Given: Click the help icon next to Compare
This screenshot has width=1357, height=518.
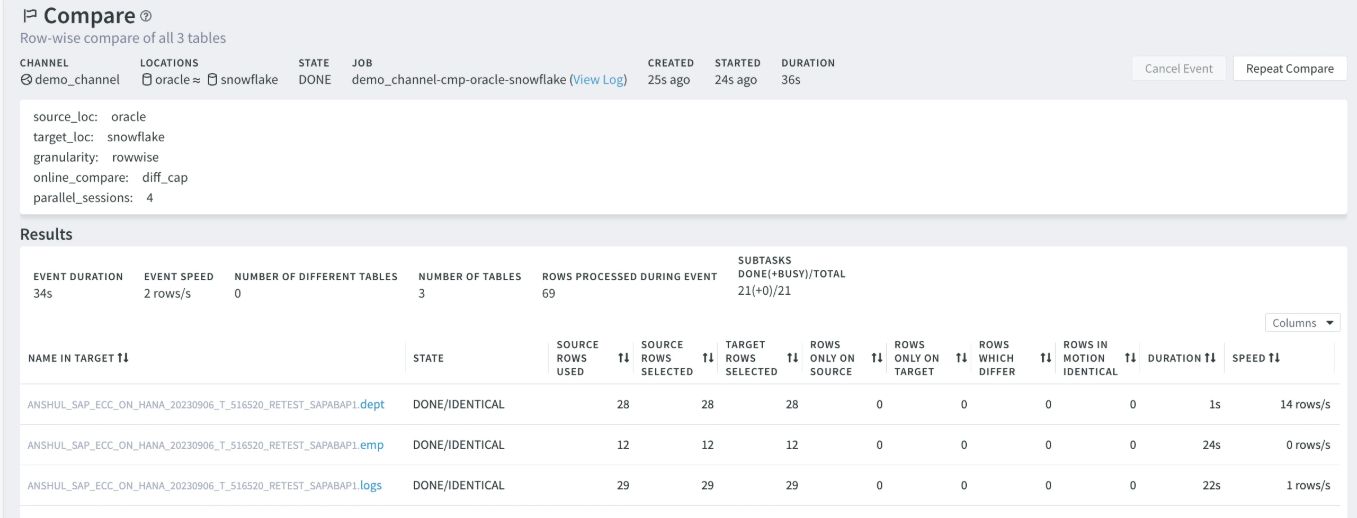Looking at the screenshot, I should click(x=146, y=17).
